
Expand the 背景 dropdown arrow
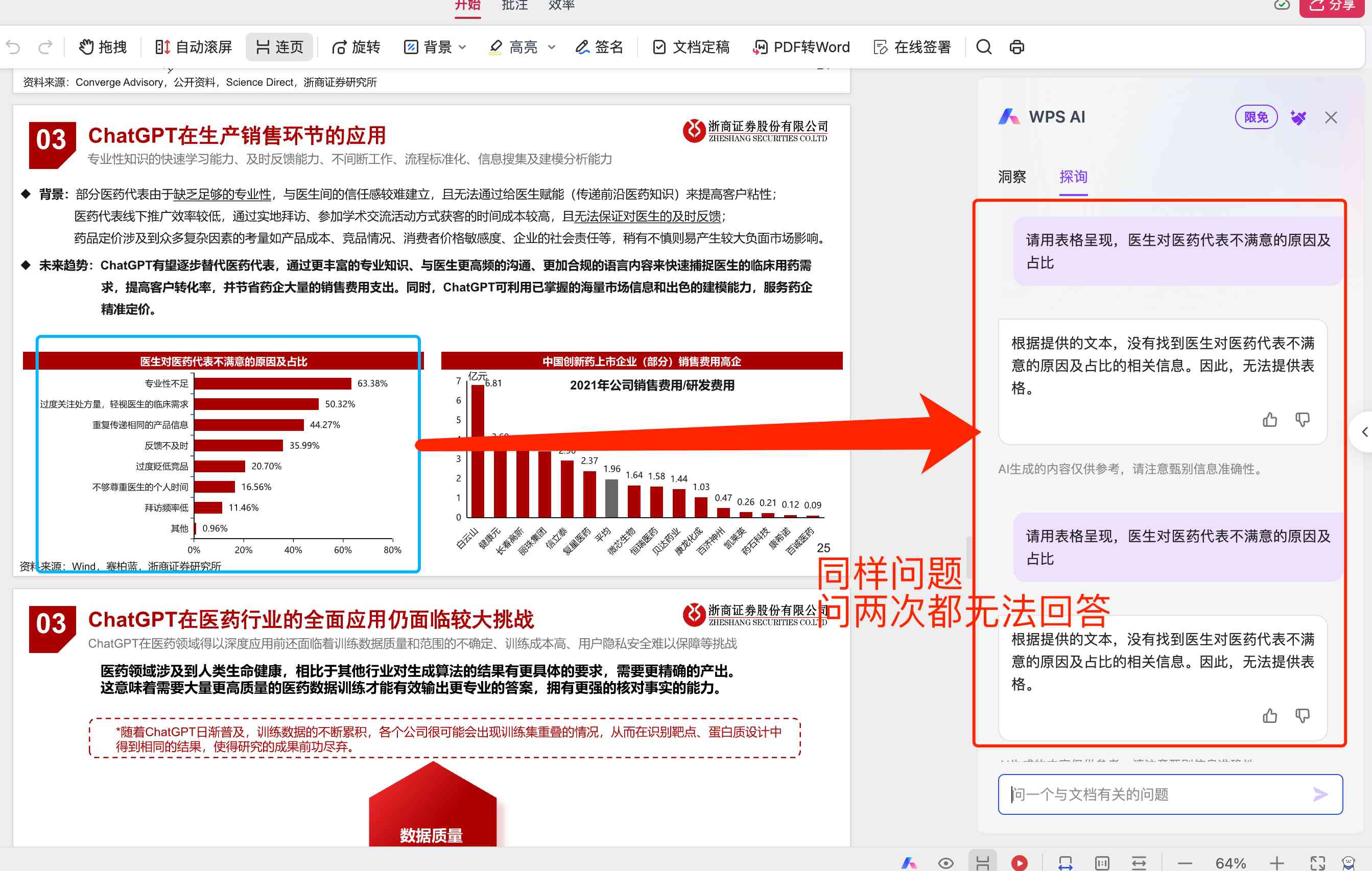coord(463,47)
